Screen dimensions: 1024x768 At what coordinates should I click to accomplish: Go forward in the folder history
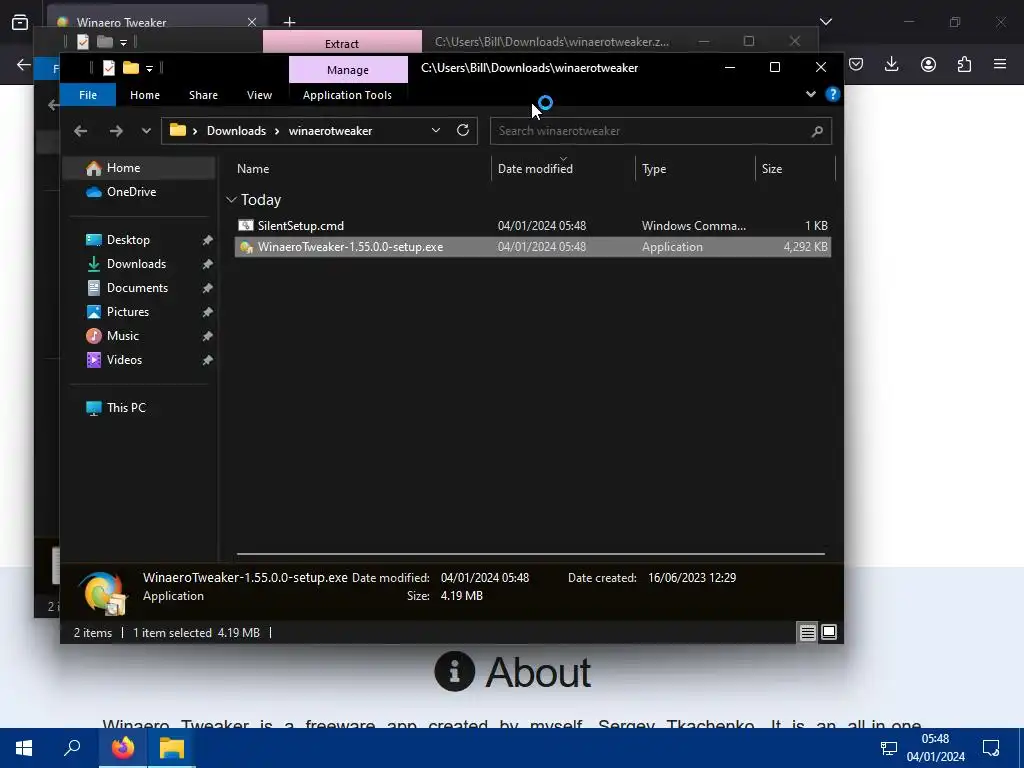[116, 131]
